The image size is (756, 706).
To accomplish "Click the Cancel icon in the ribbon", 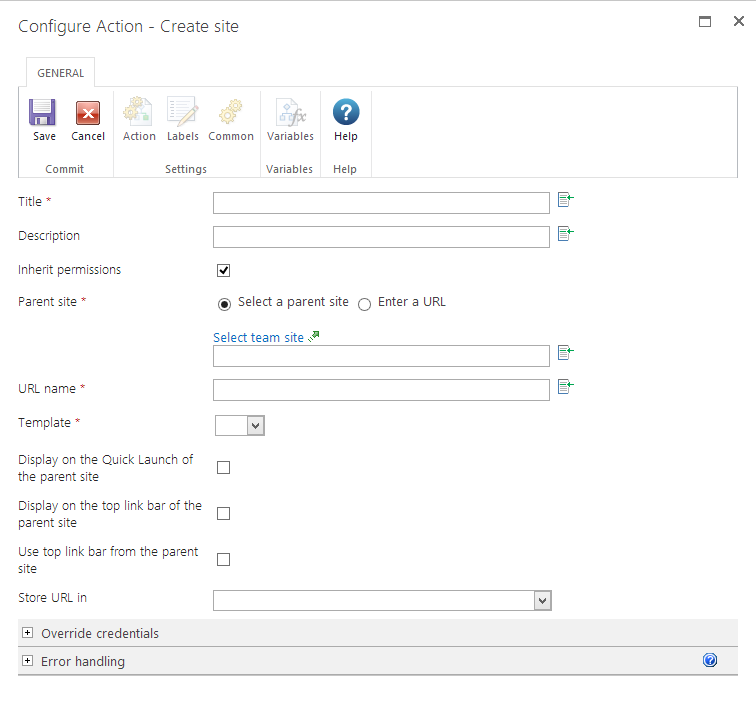I will [x=88, y=113].
